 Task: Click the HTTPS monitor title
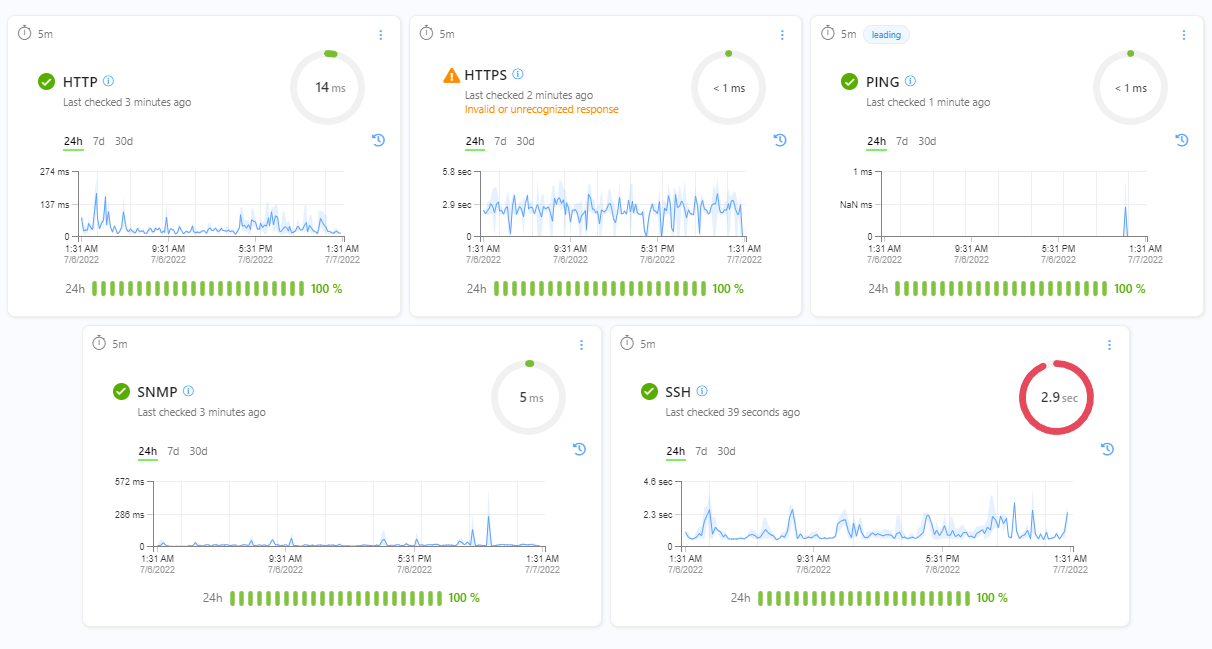(486, 75)
